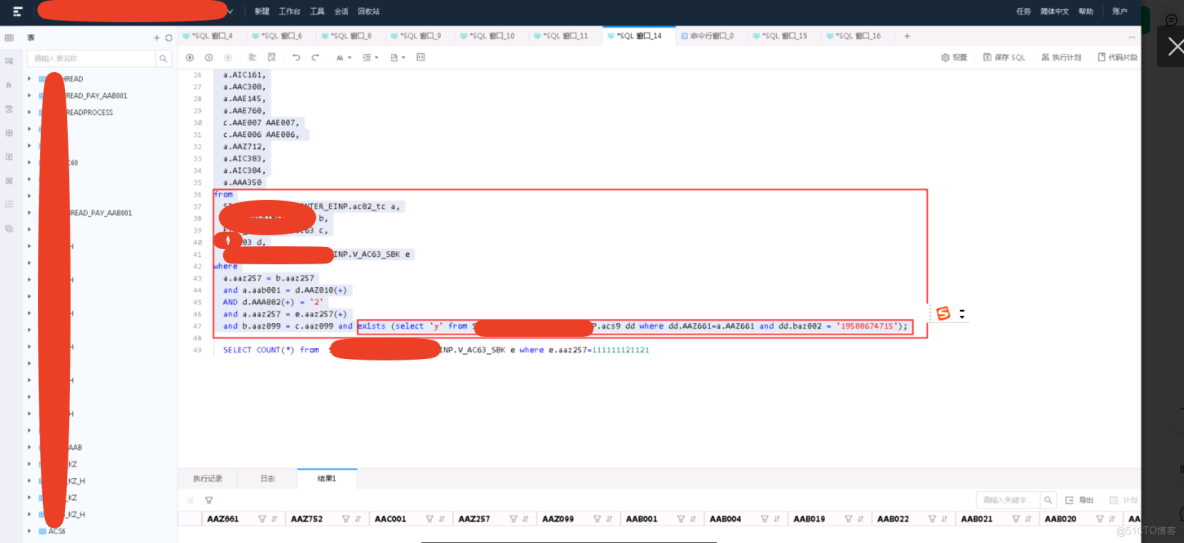Switch to 命令行窗口_0 tab
This screenshot has width=1184, height=543.
(707, 35)
